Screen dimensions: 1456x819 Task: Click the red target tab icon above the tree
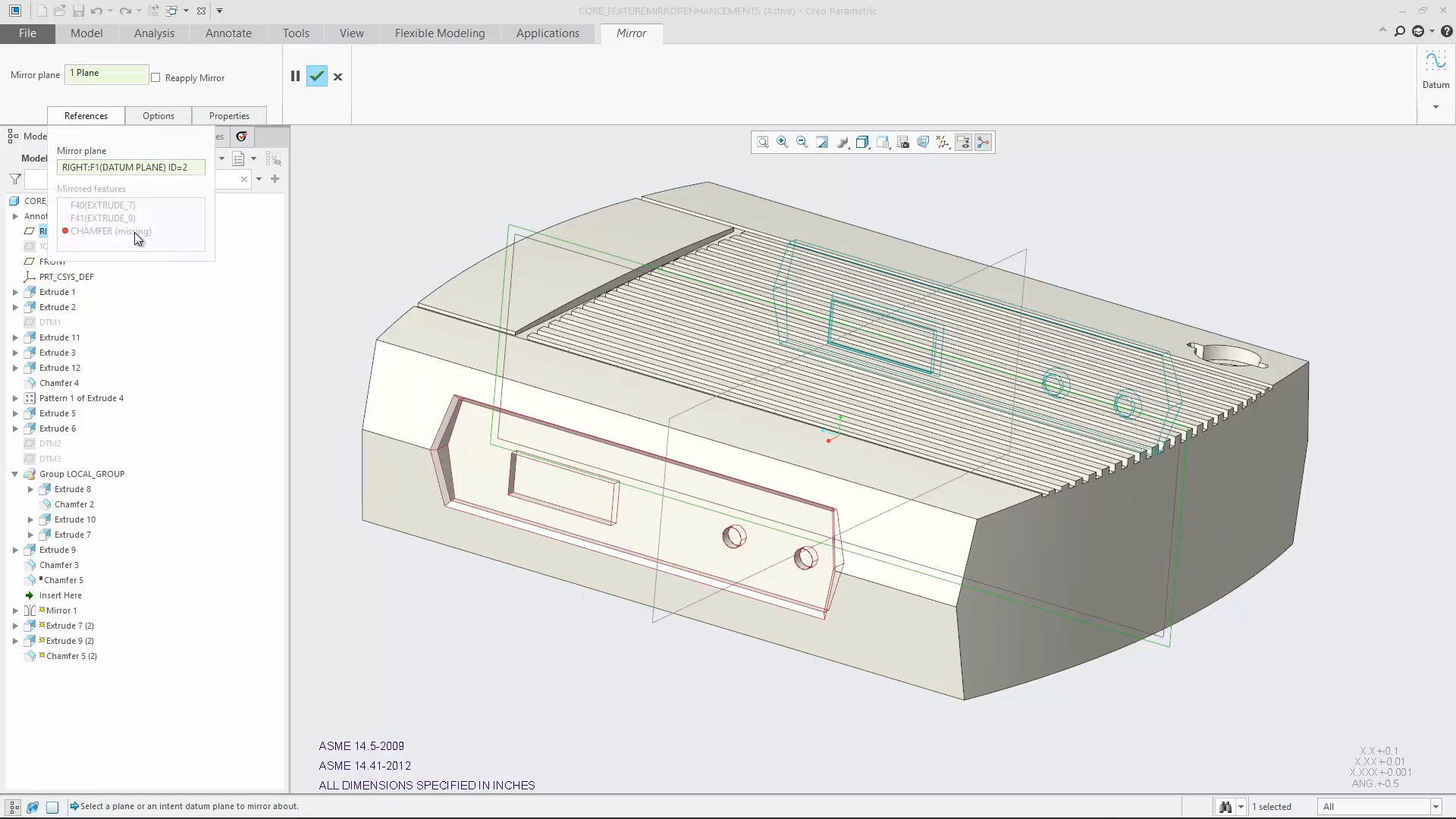point(242,136)
